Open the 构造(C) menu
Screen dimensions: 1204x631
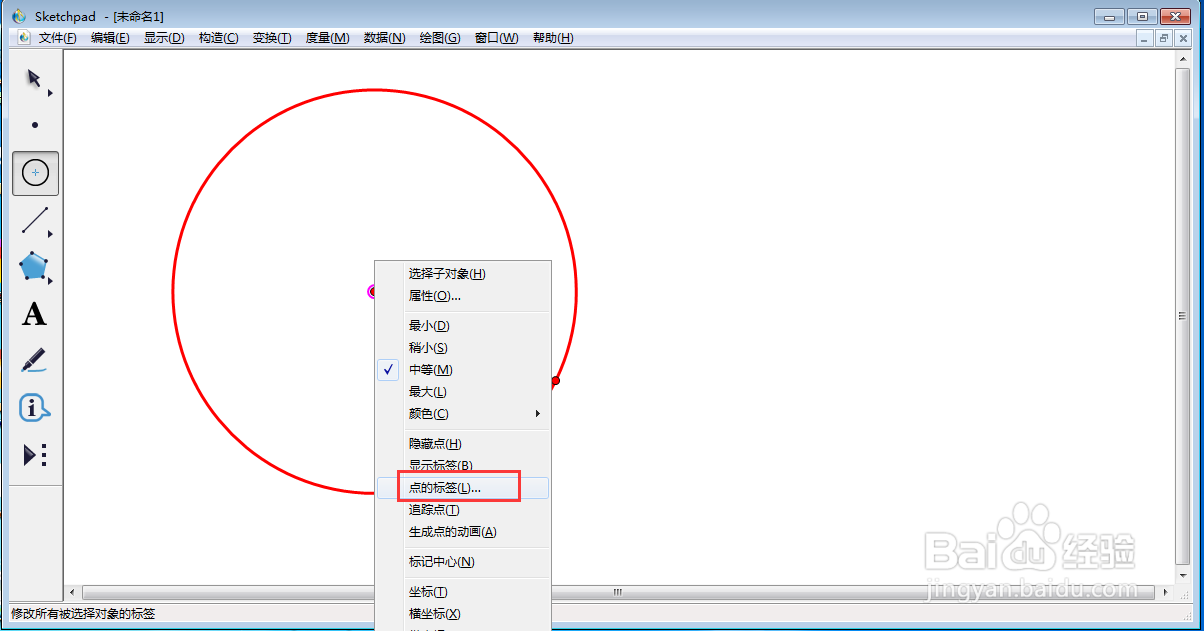tap(218, 38)
